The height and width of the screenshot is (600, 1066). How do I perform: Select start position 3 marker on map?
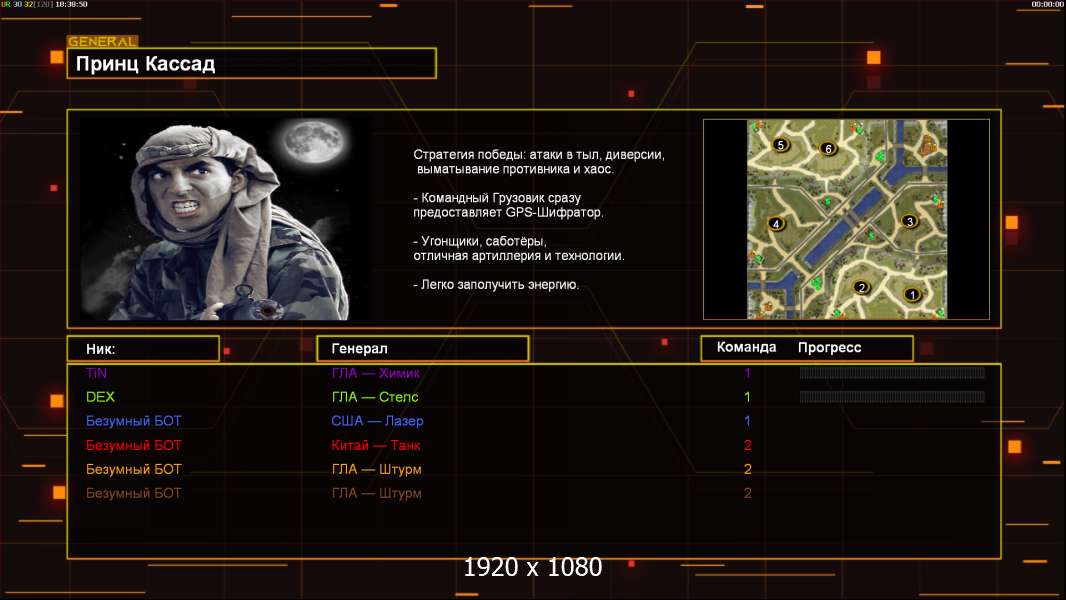tap(909, 221)
